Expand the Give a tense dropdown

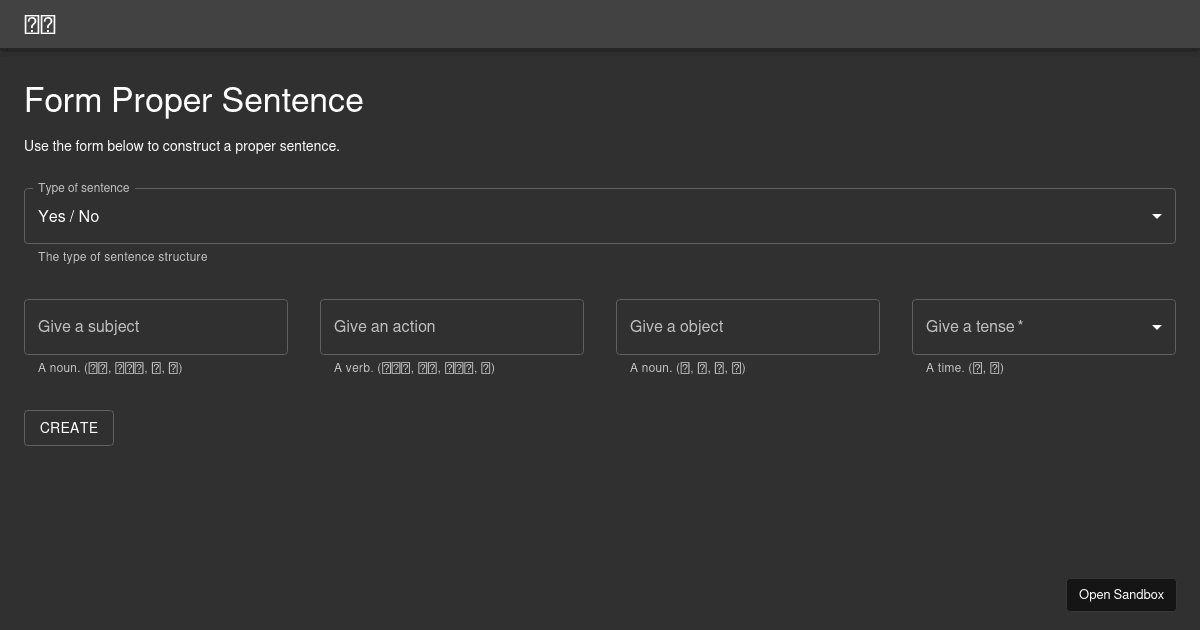point(1044,327)
